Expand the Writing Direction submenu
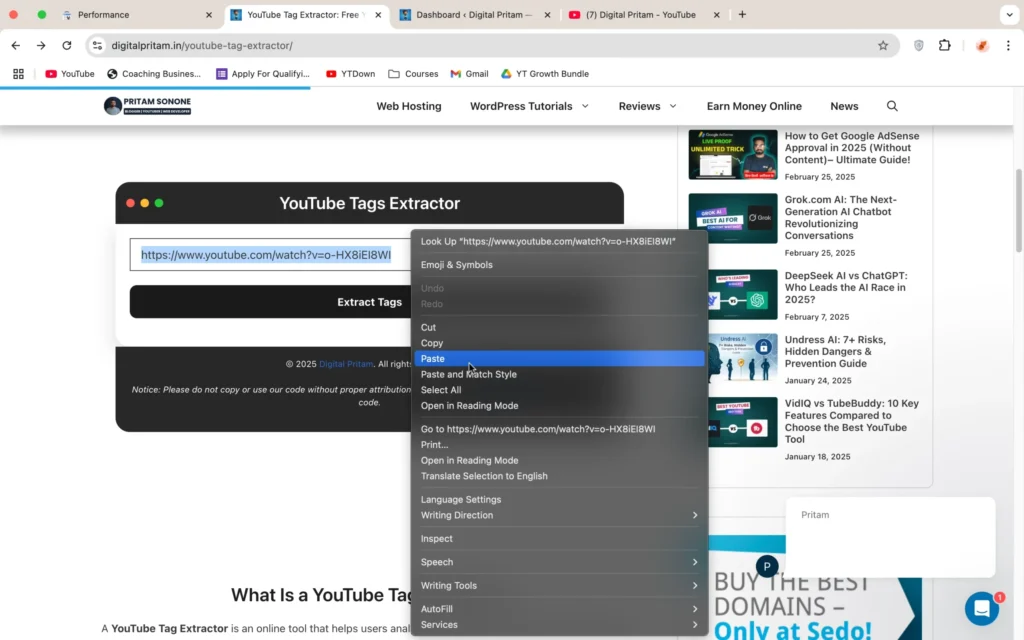Image resolution: width=1024 pixels, height=640 pixels. [x=559, y=515]
